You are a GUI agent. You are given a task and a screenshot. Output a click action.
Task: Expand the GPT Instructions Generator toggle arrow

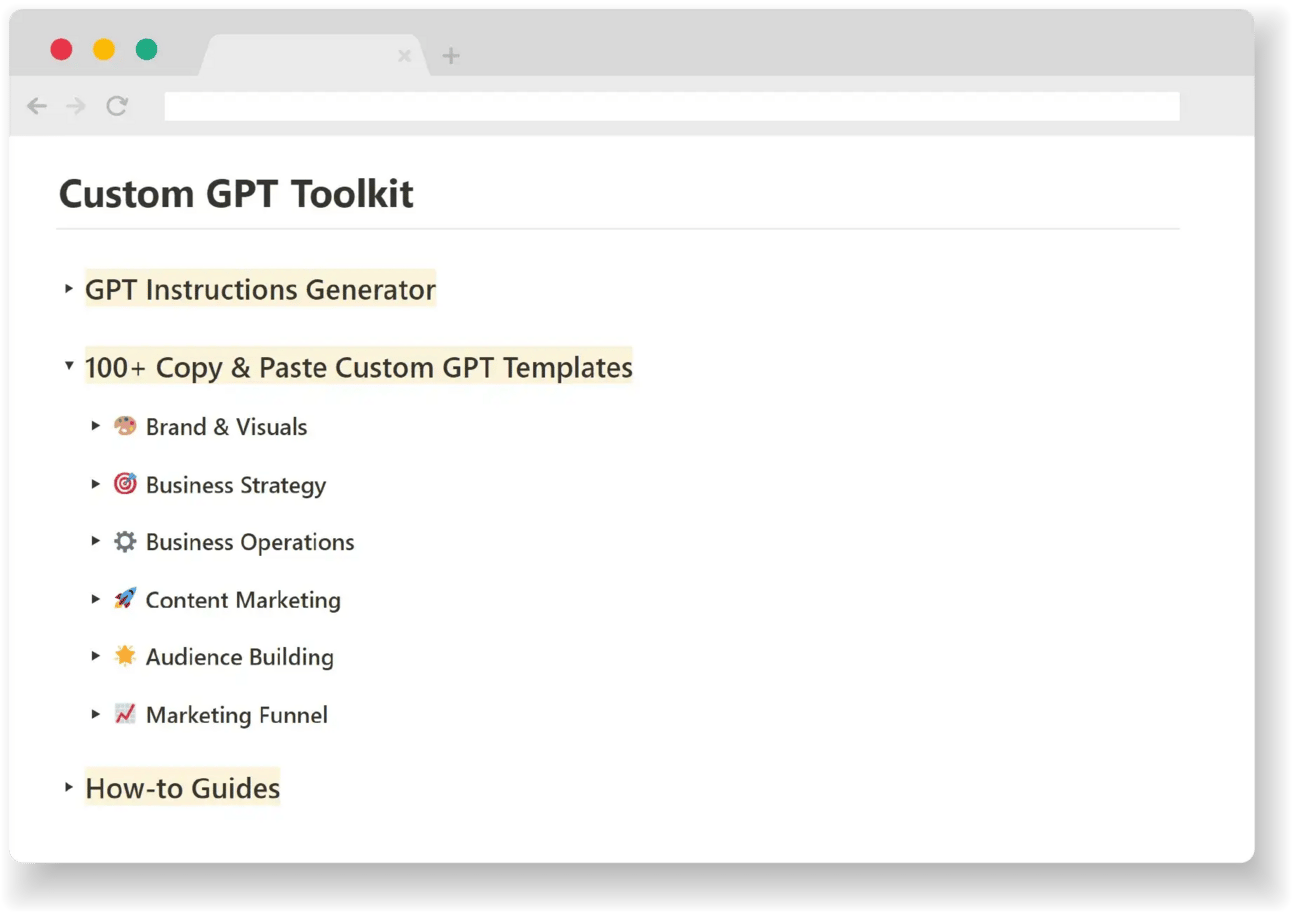[69, 289]
